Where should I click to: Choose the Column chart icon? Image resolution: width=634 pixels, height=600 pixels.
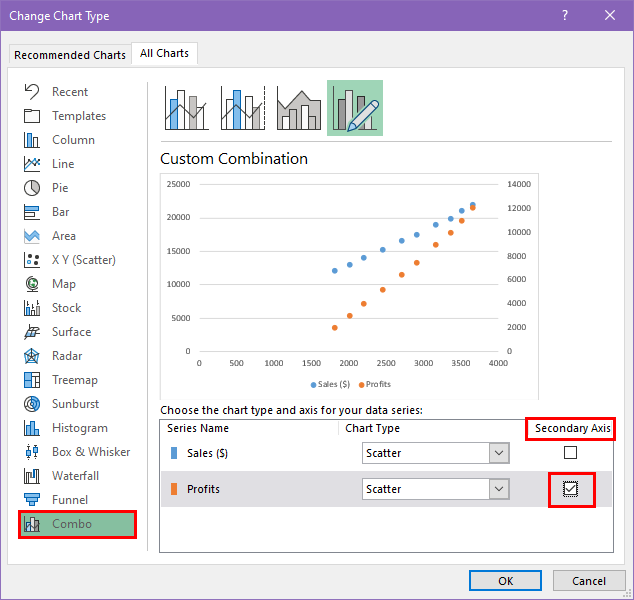32,140
